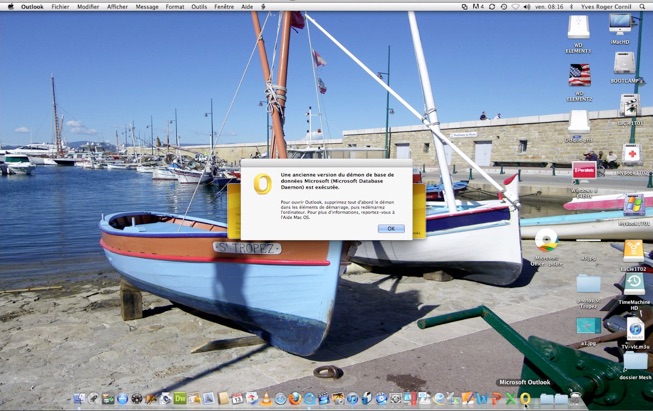The width and height of the screenshot is (653, 411).
Task: Select the BOOTCAMP drive icon
Action: (624, 64)
